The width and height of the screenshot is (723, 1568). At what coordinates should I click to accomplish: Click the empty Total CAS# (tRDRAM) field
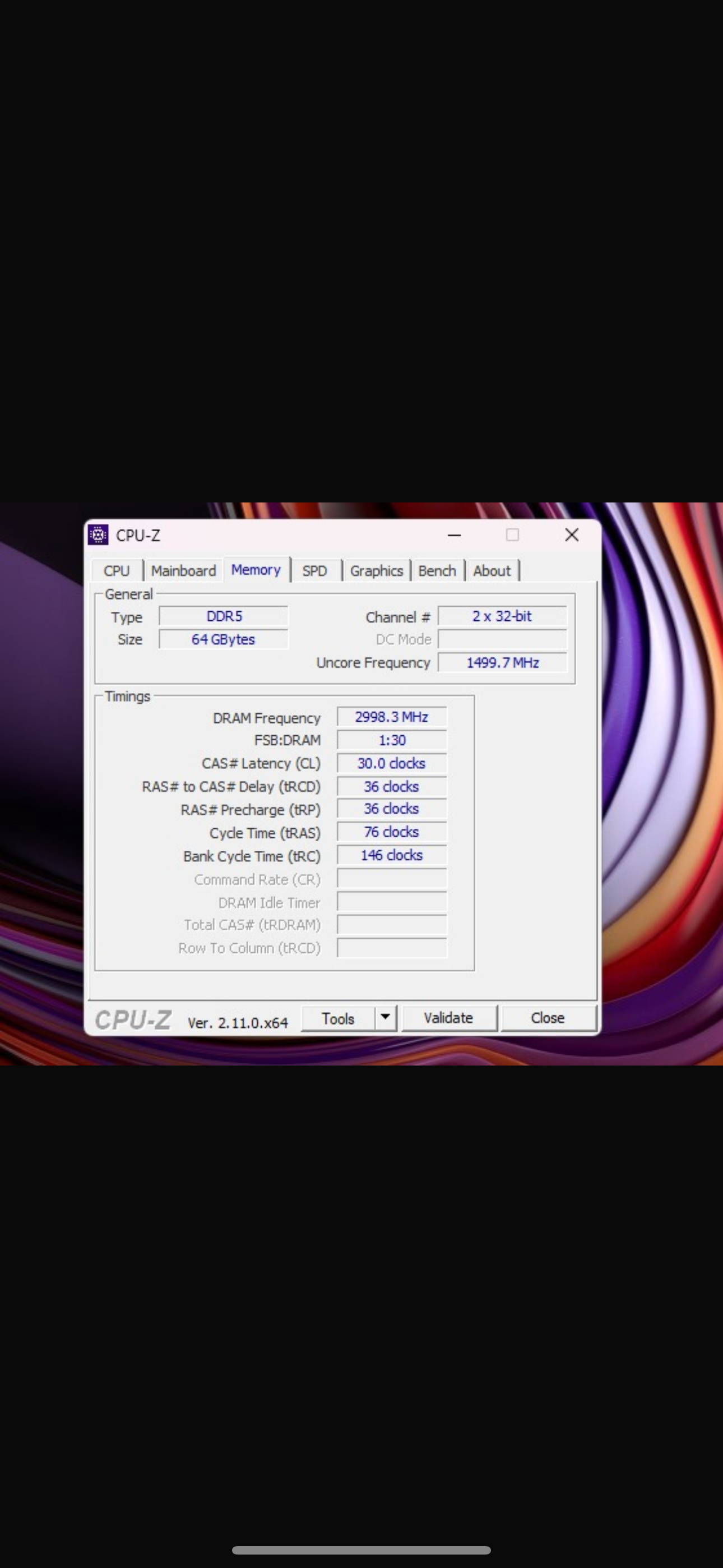pyautogui.click(x=392, y=925)
